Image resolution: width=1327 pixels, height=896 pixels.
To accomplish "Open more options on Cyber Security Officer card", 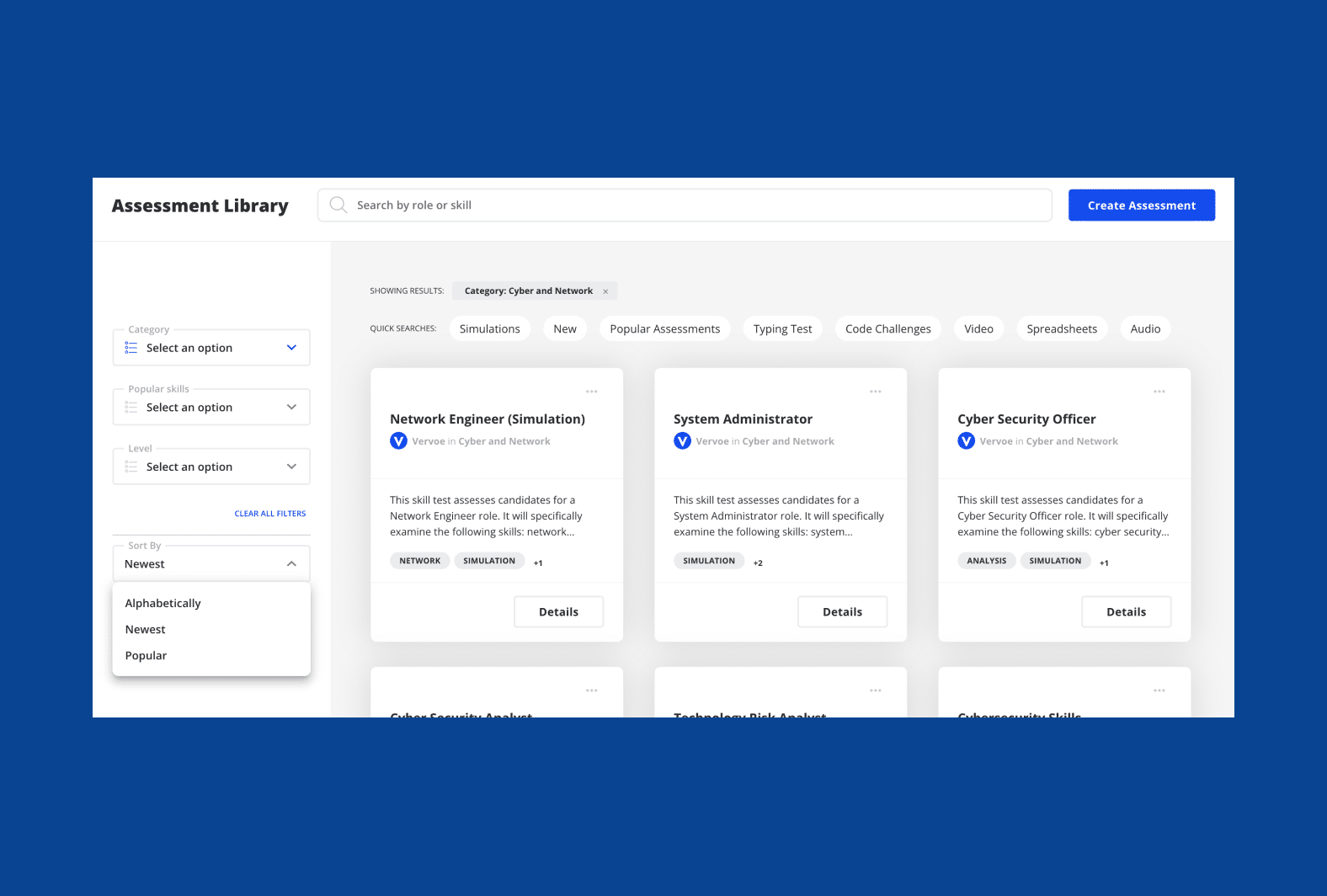I will (1159, 392).
